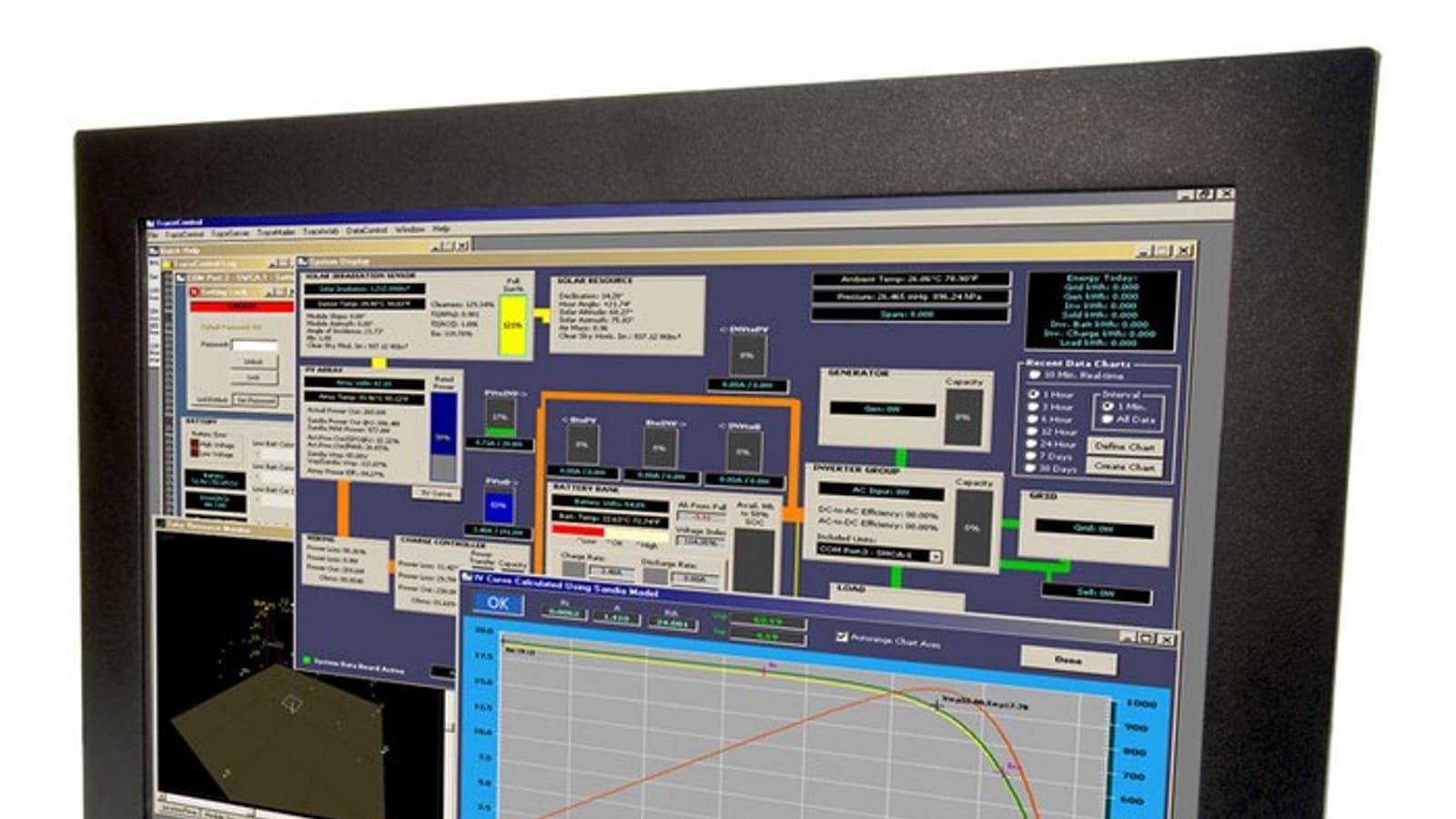The image size is (1456, 819).
Task: Select the 24 Hour chart range
Action: pyautogui.click(x=1033, y=444)
